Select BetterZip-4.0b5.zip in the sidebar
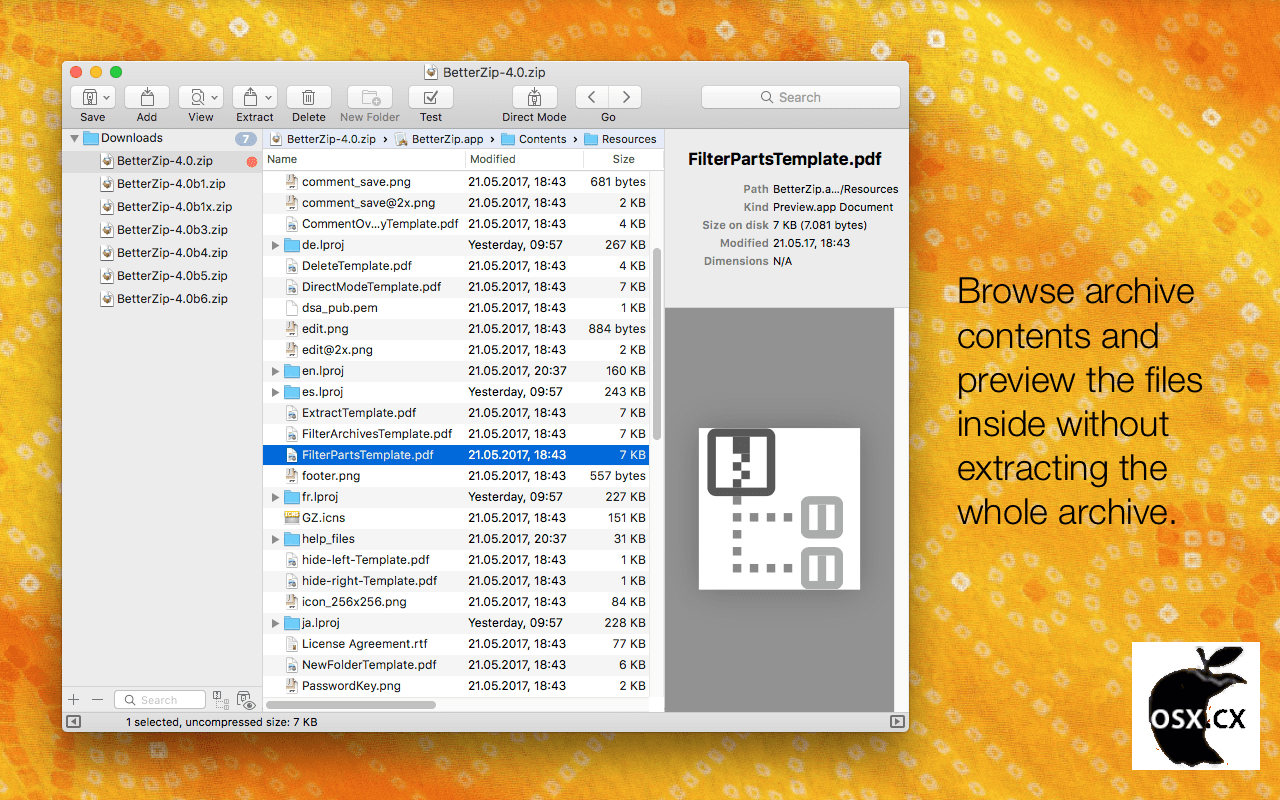Viewport: 1280px width, 800px height. 162,276
